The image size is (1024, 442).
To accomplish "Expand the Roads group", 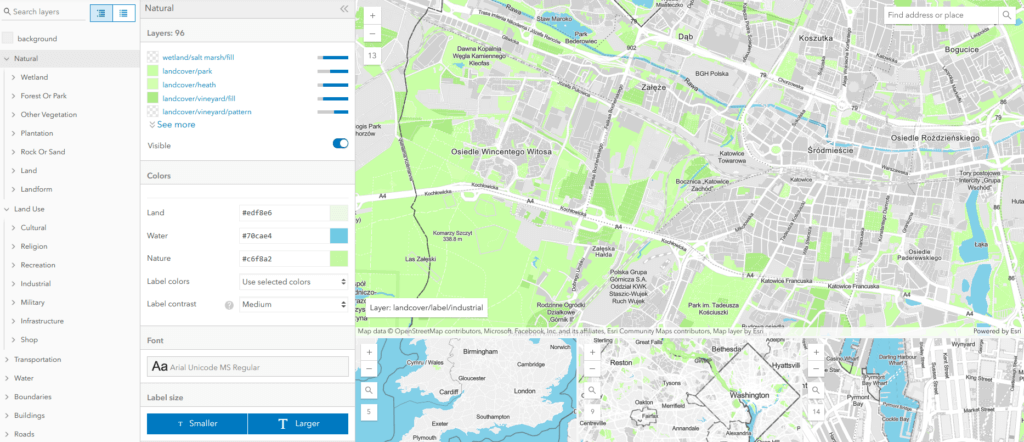I will click(x=6, y=434).
